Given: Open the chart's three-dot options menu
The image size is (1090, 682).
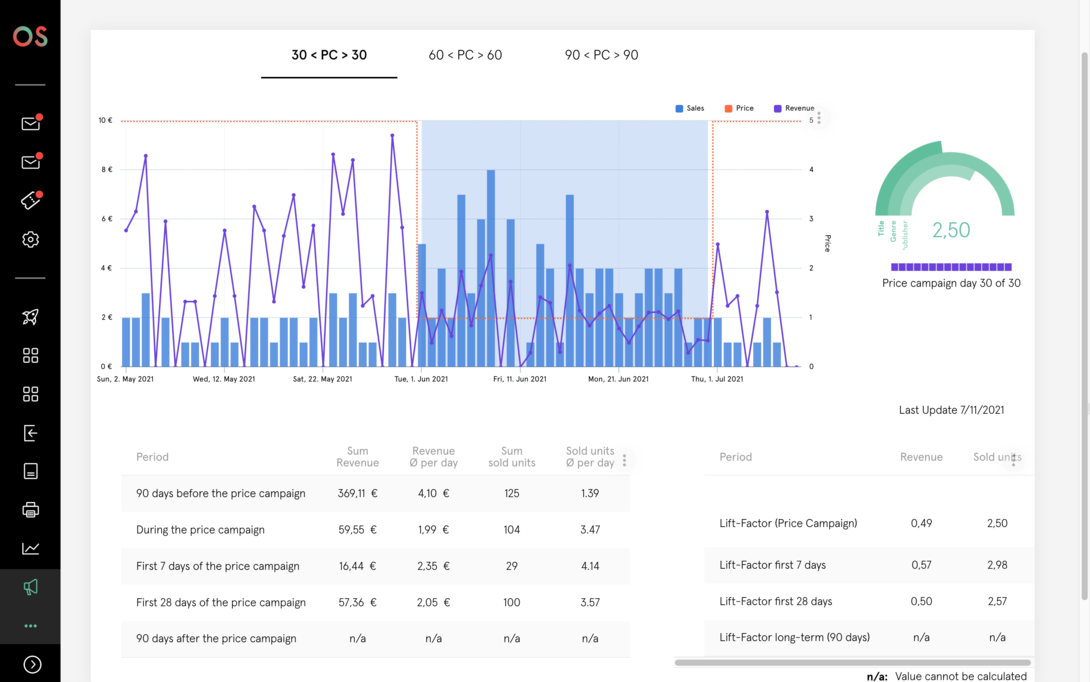Looking at the screenshot, I should (819, 118).
